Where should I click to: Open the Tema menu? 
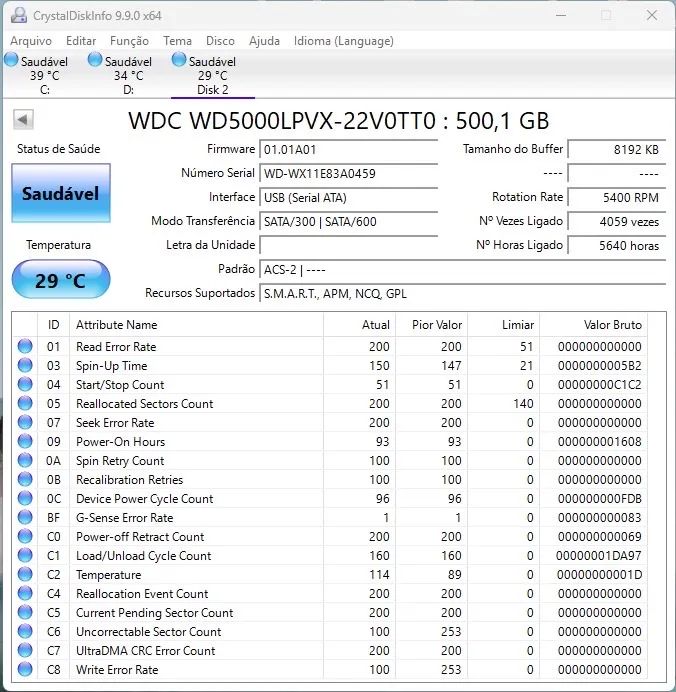pos(177,41)
